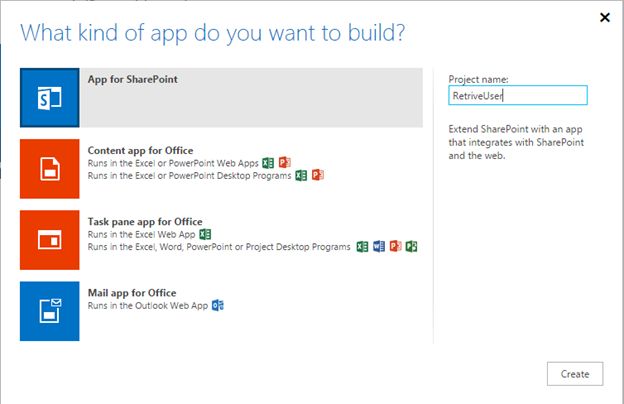Image resolution: width=624 pixels, height=404 pixels.
Task: Click PowerPoint icon in Task pane Desktop Programs line
Action: pos(395,246)
